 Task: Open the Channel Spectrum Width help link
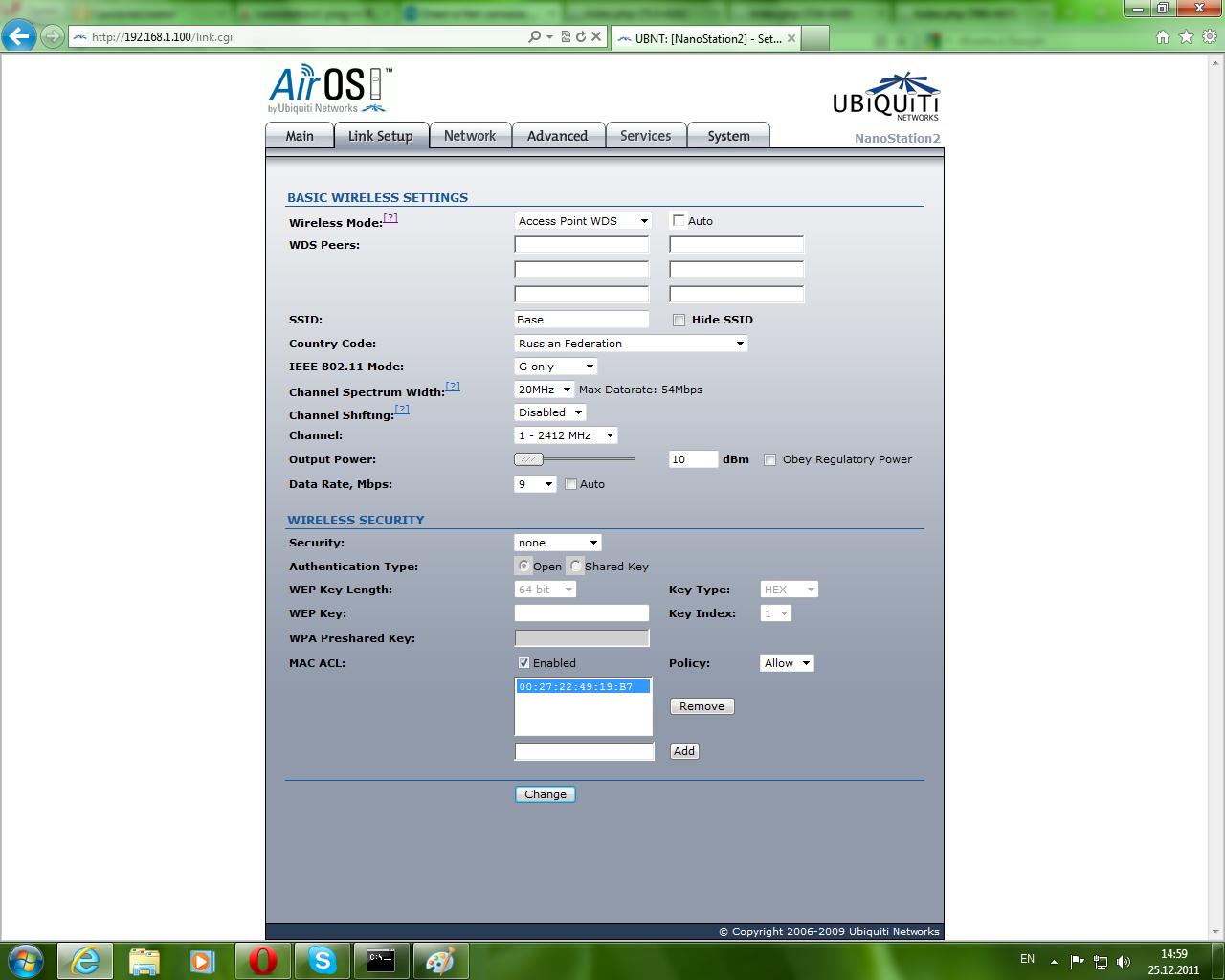point(453,387)
